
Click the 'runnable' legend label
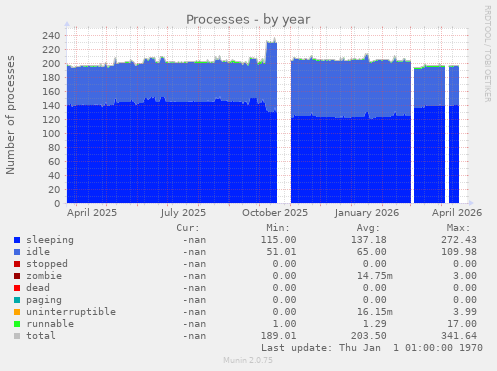[50, 324]
